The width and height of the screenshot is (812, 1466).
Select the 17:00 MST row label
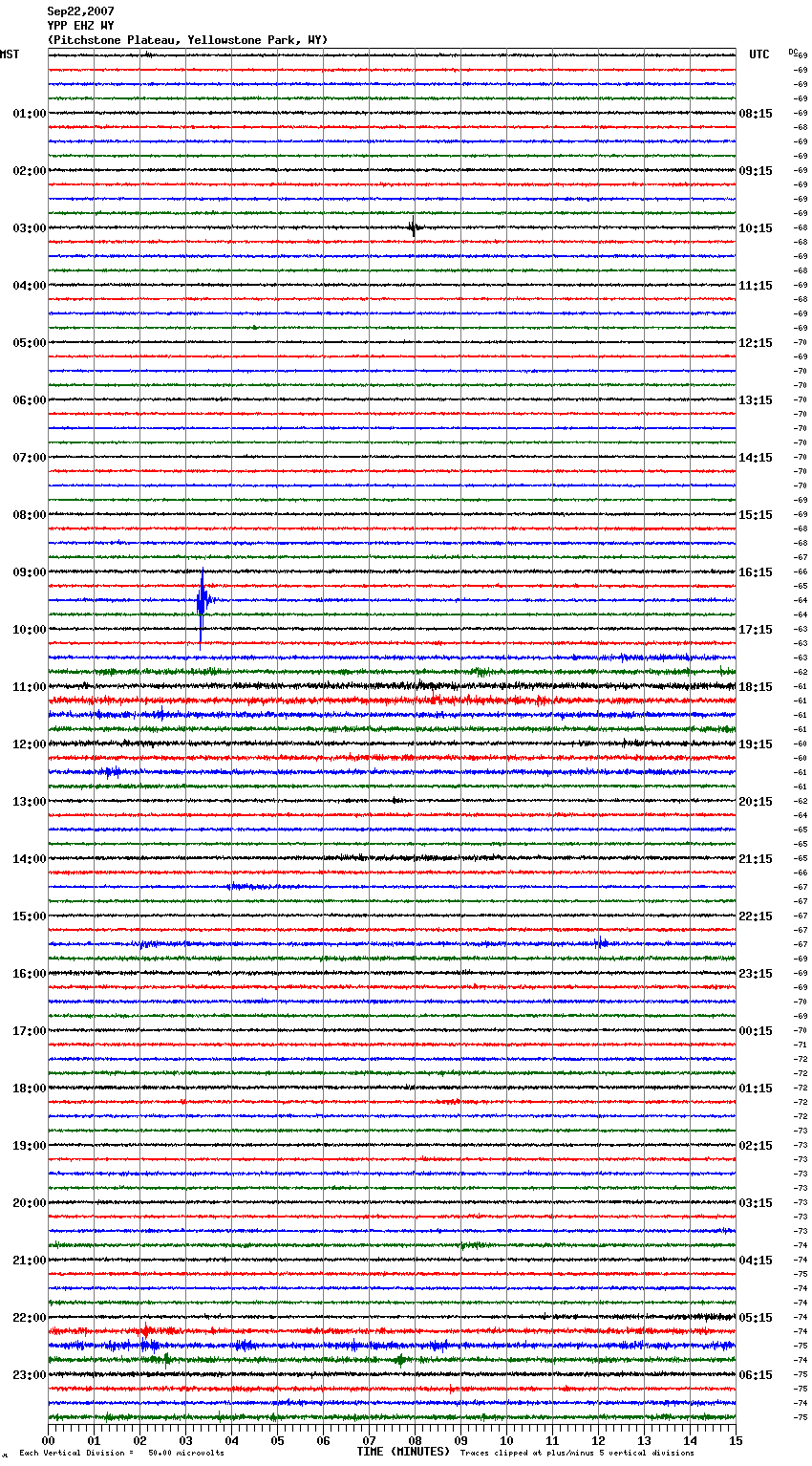tap(30, 1031)
